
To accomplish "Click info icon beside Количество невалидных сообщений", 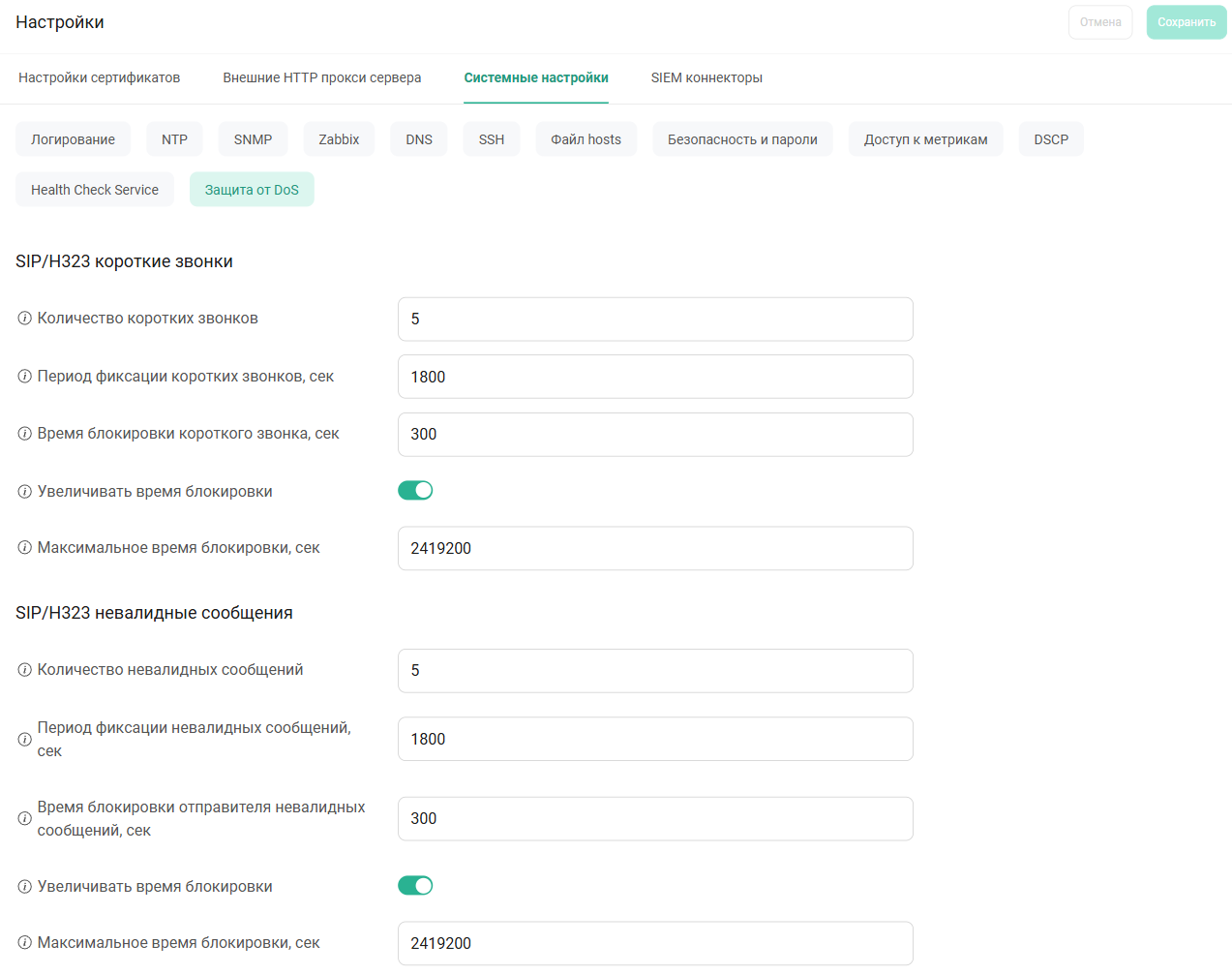I will [25, 670].
